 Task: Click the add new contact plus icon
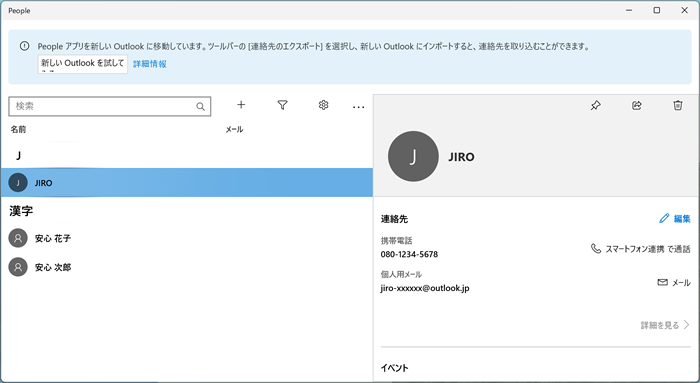tap(241, 105)
